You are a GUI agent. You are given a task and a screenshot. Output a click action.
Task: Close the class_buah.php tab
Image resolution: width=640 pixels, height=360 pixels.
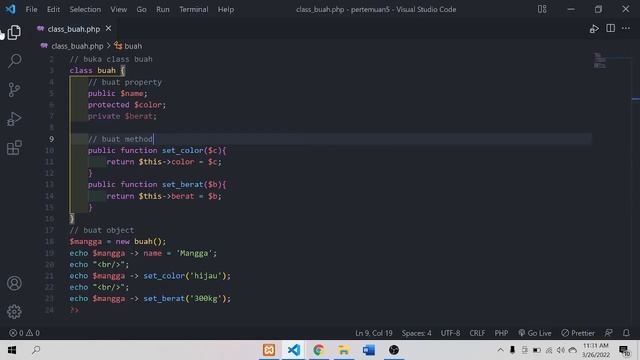point(108,28)
